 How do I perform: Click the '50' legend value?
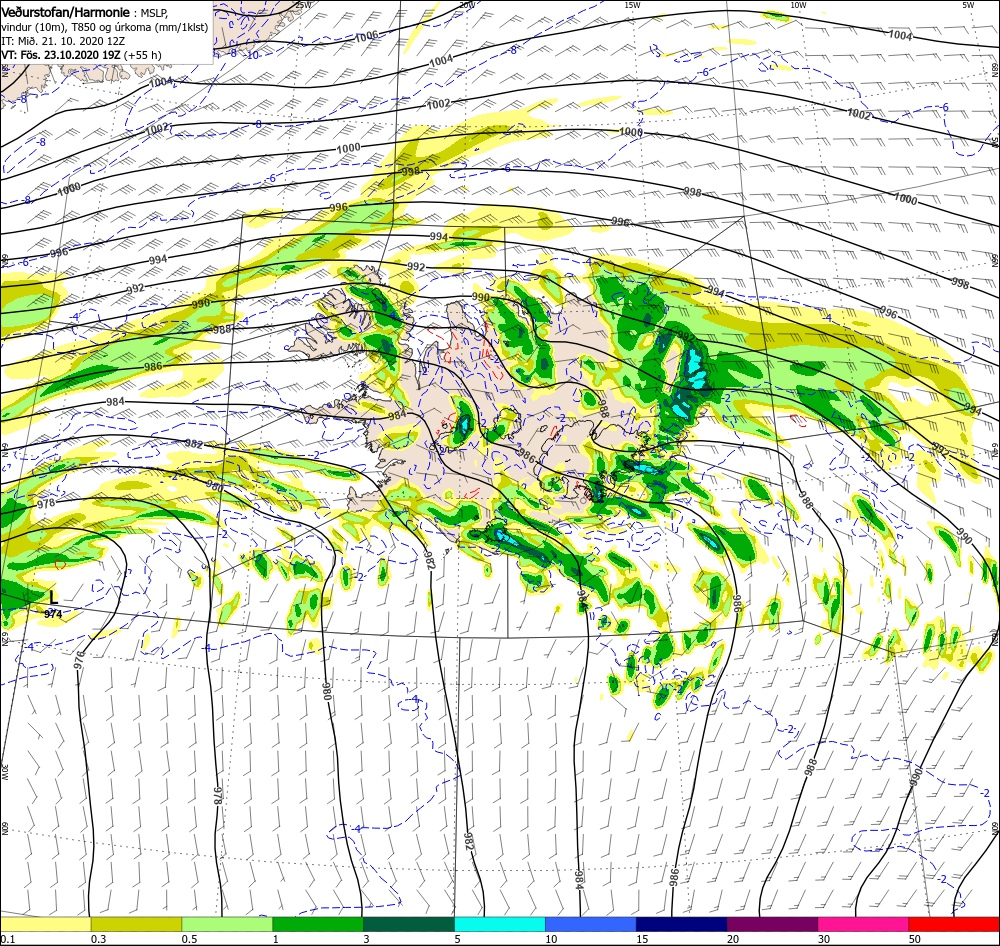(x=915, y=939)
